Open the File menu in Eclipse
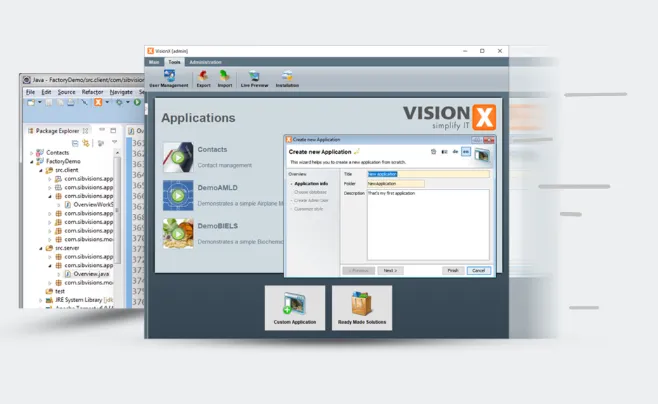658x404 pixels. pyautogui.click(x=30, y=92)
